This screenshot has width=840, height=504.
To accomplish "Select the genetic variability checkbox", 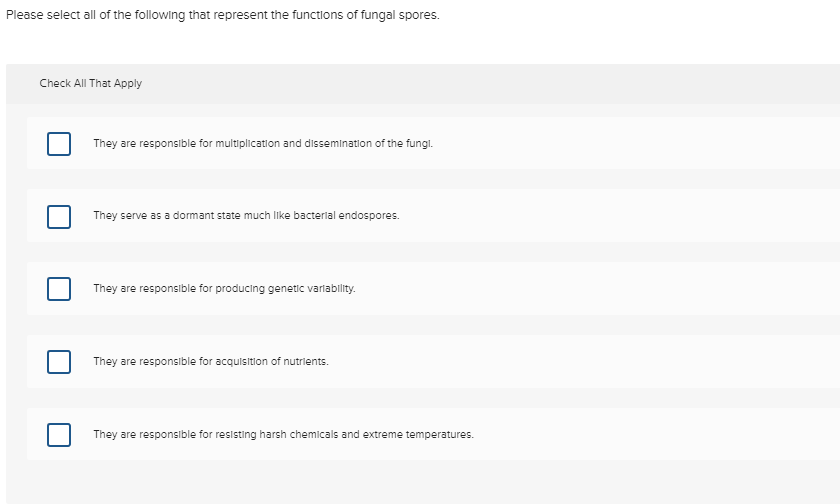I will (58, 289).
